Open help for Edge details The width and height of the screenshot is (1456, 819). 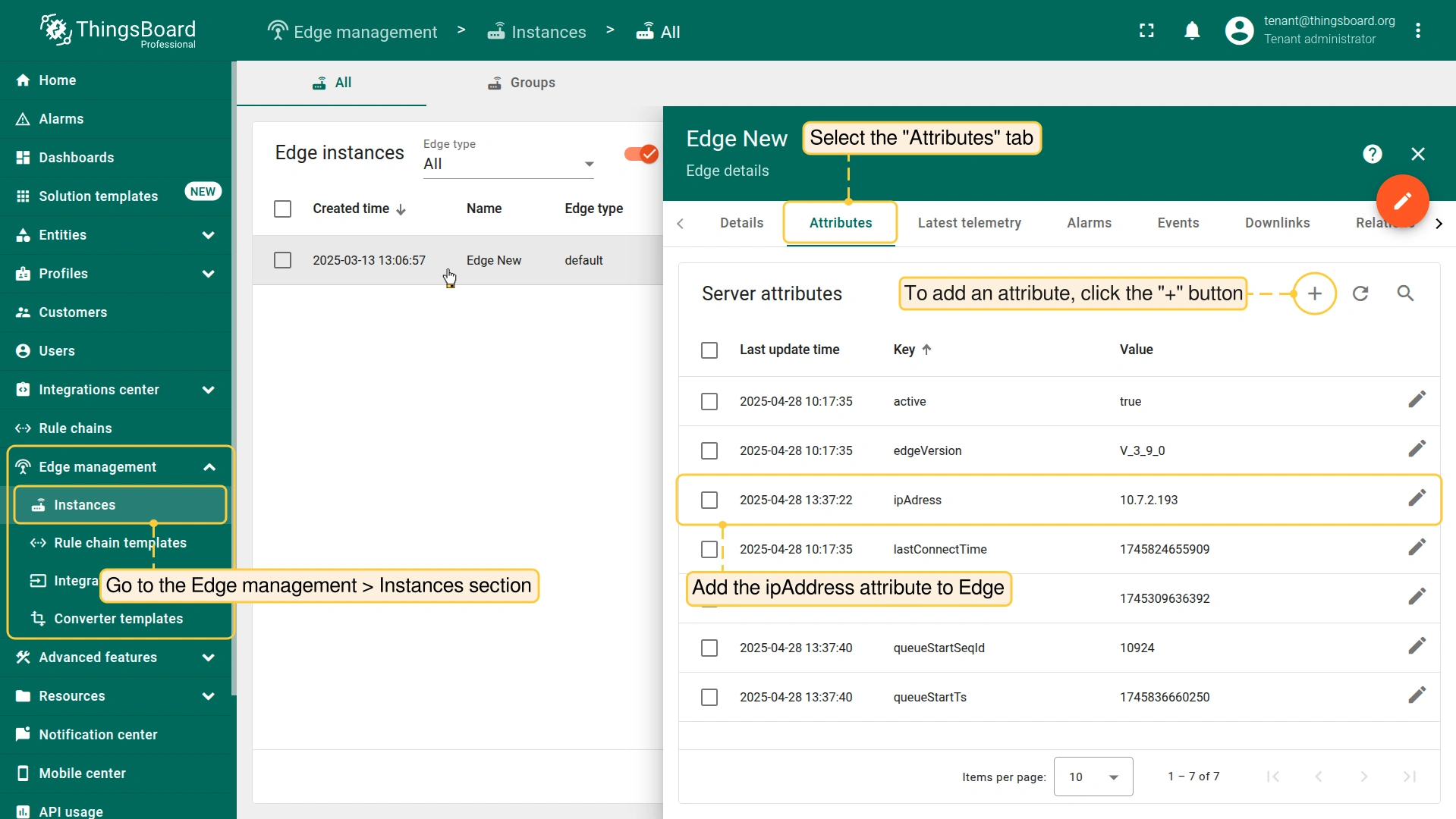pos(1372,154)
